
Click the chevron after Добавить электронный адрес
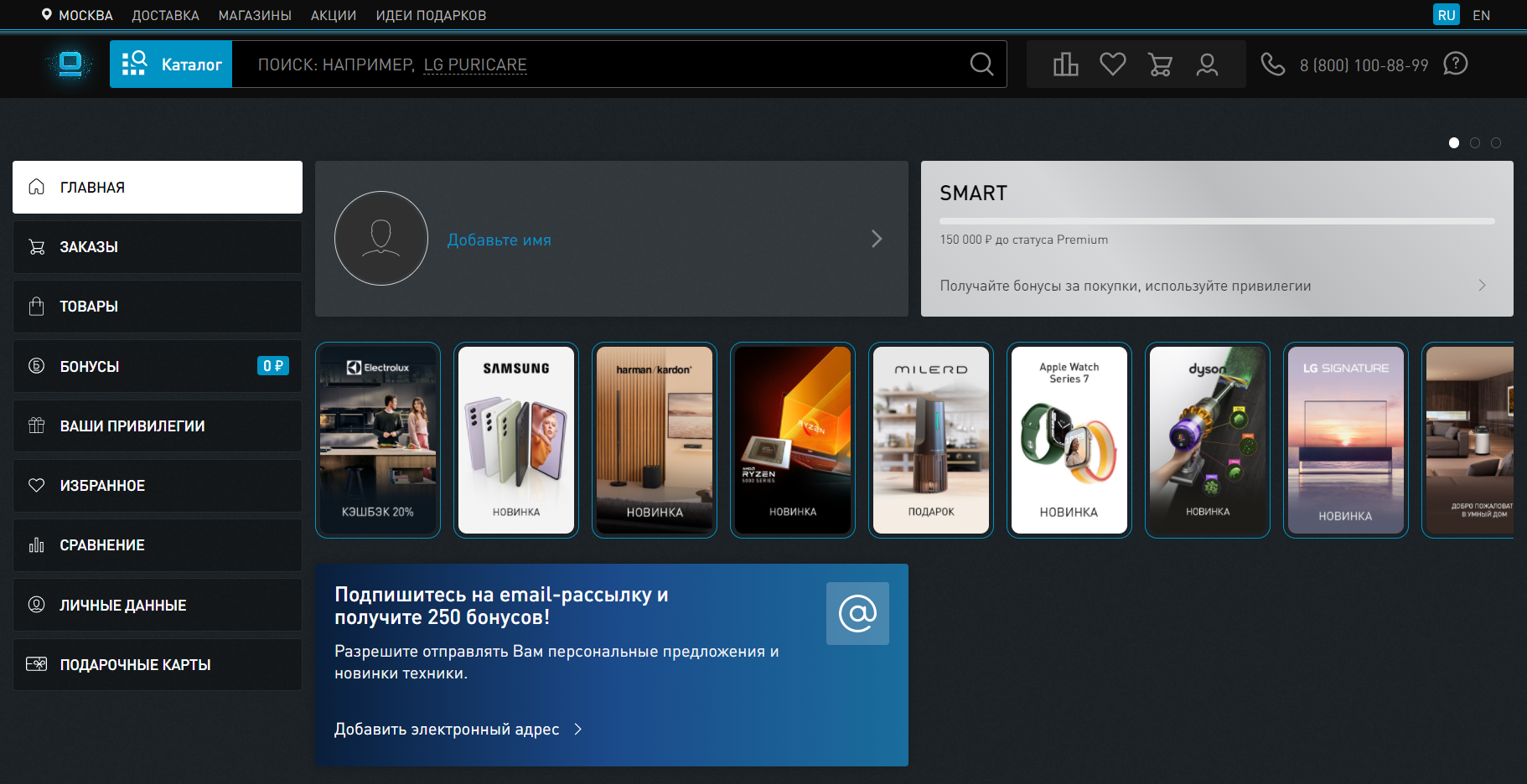[x=577, y=730]
